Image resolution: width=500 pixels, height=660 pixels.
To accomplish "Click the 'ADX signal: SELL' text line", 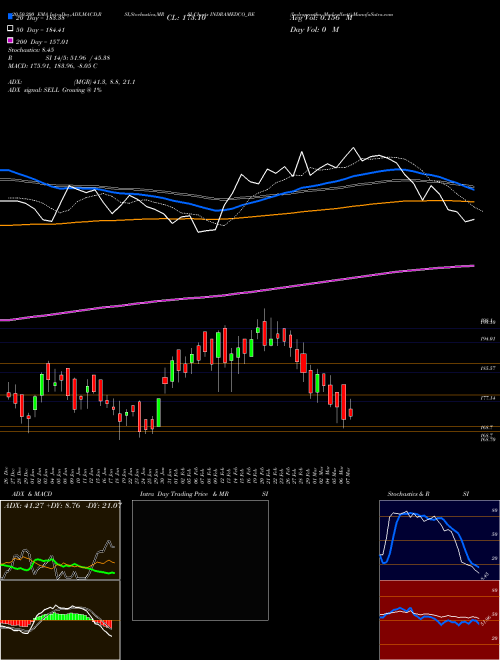I will click(55, 90).
